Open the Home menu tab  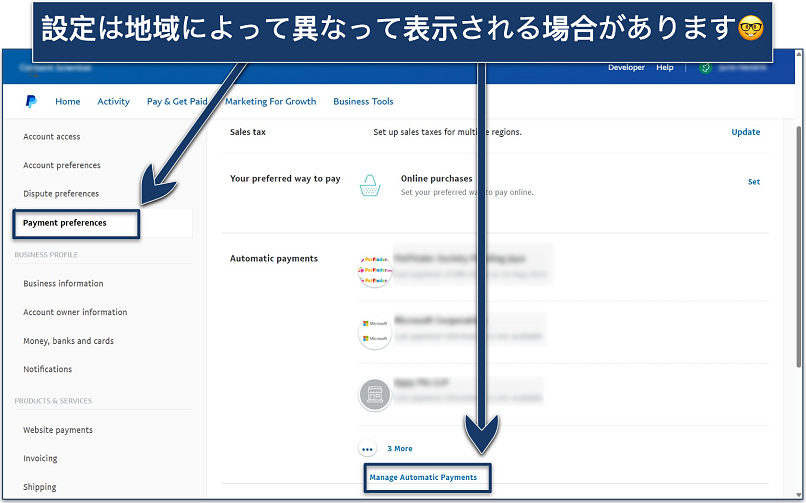click(x=68, y=101)
